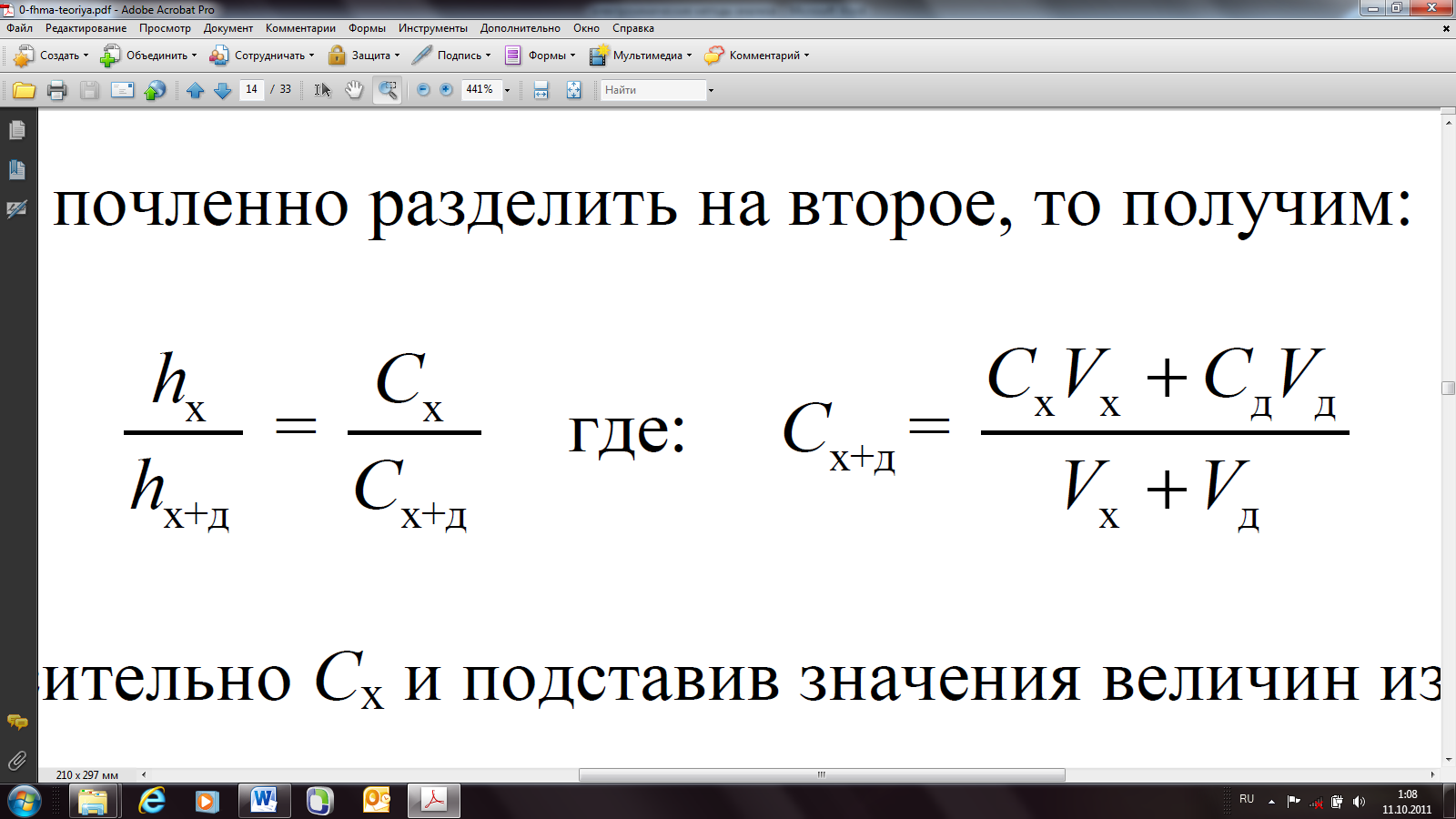This screenshot has width=1456, height=819.
Task: Zoom in with the plus button
Action: tap(446, 89)
